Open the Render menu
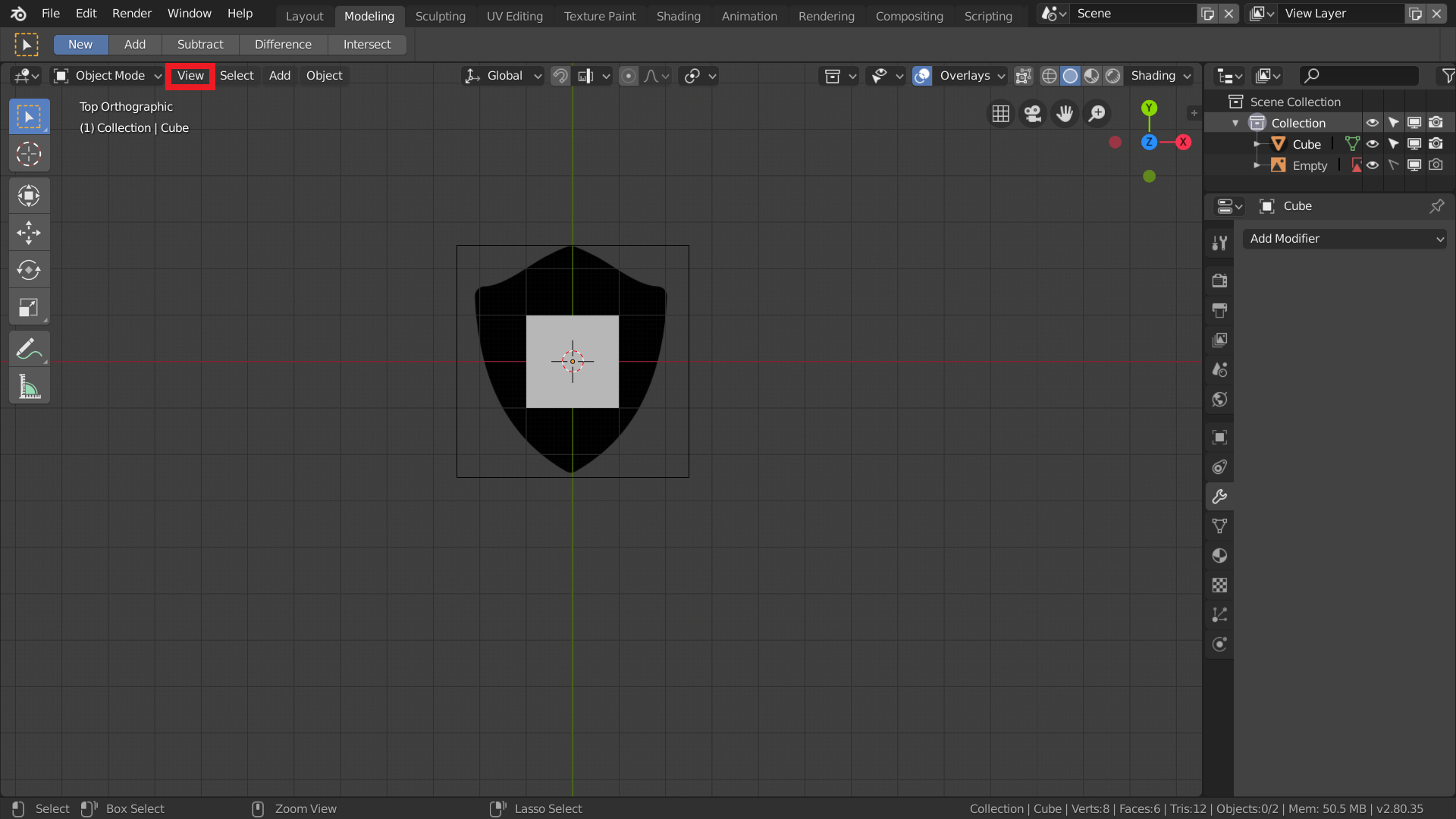 click(x=132, y=14)
